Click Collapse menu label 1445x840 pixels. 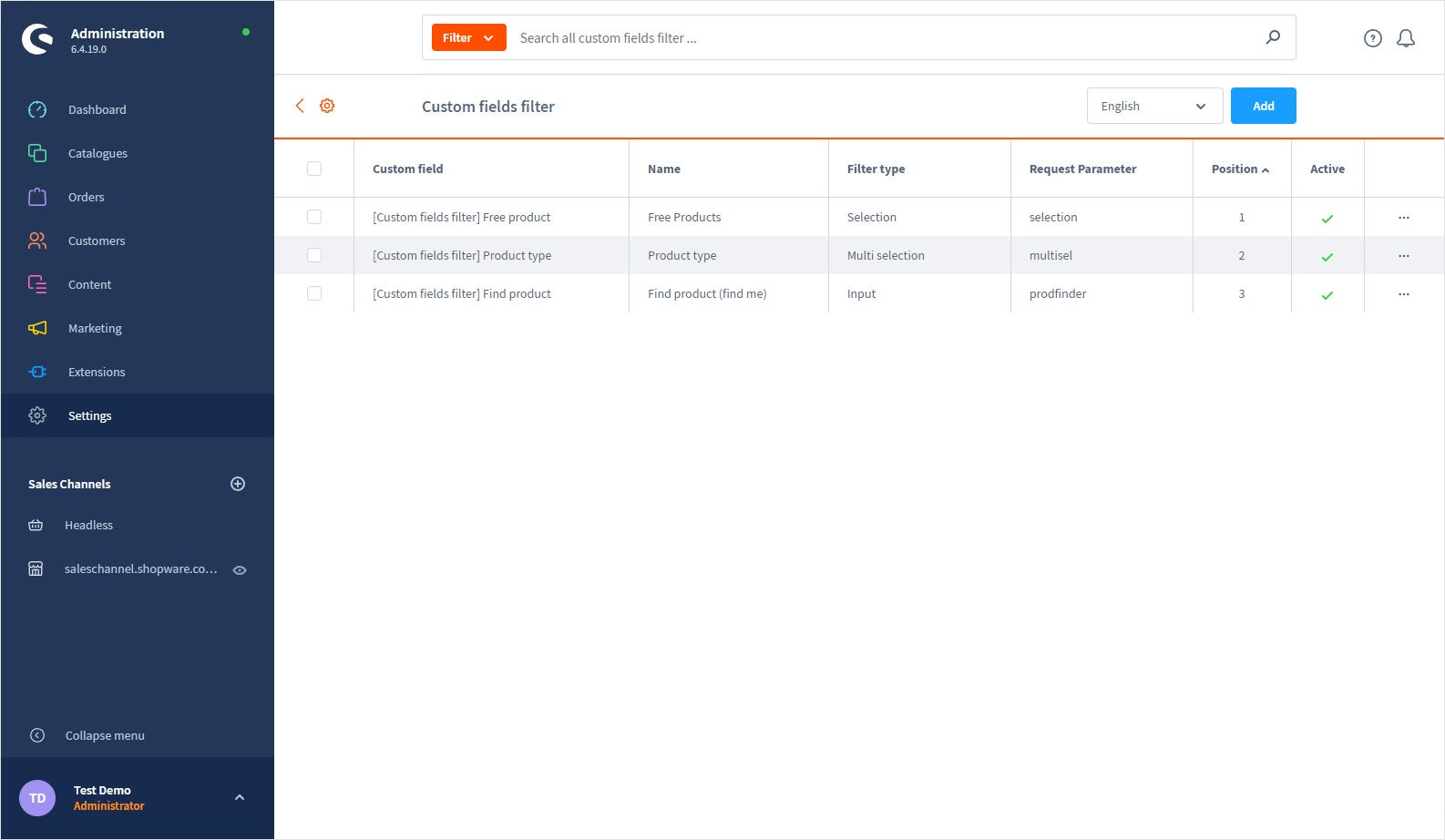105,735
